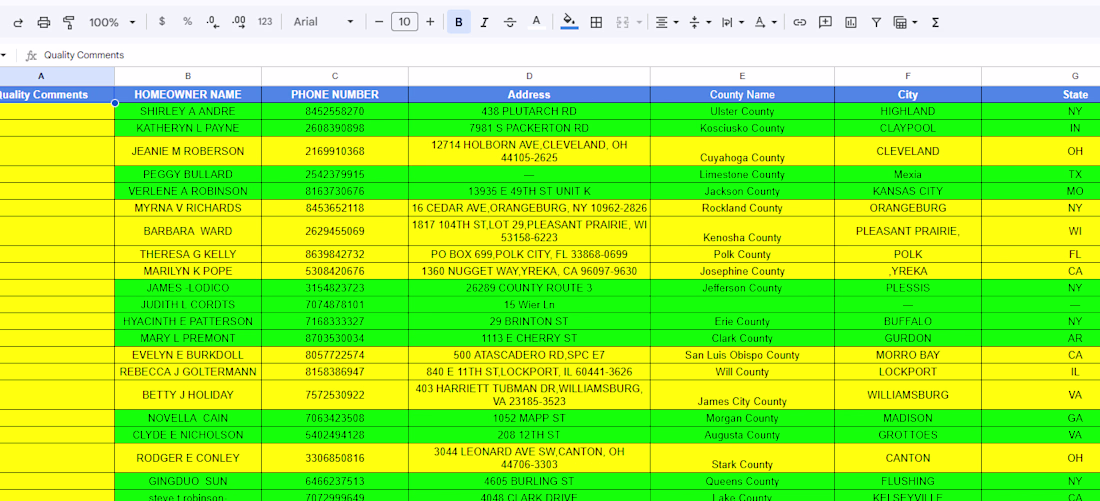Select column F header
This screenshot has width=1100, height=501.
(908, 76)
